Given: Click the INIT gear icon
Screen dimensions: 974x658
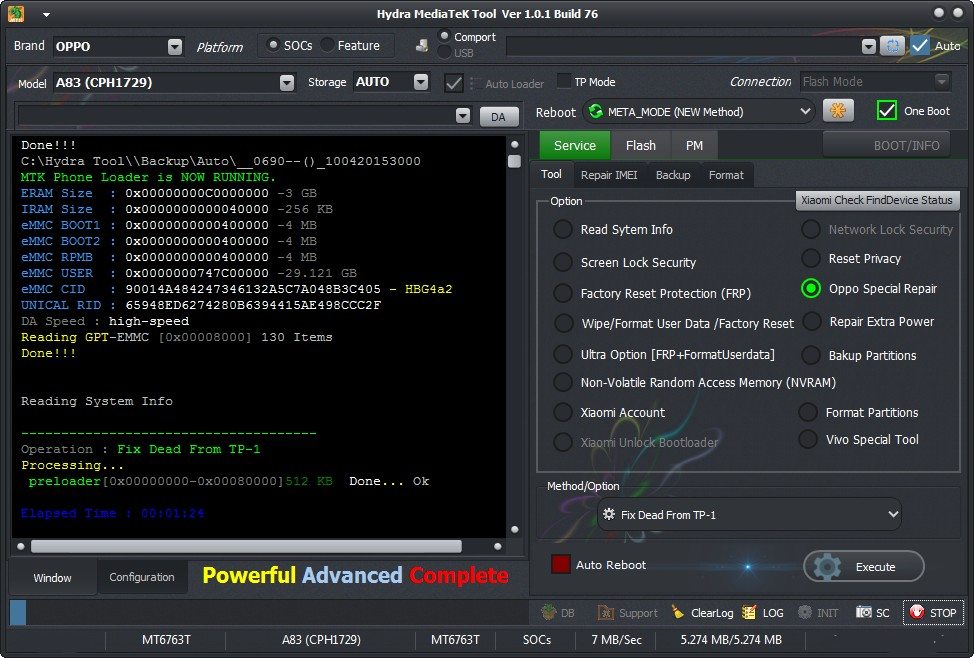Looking at the screenshot, I should [804, 613].
